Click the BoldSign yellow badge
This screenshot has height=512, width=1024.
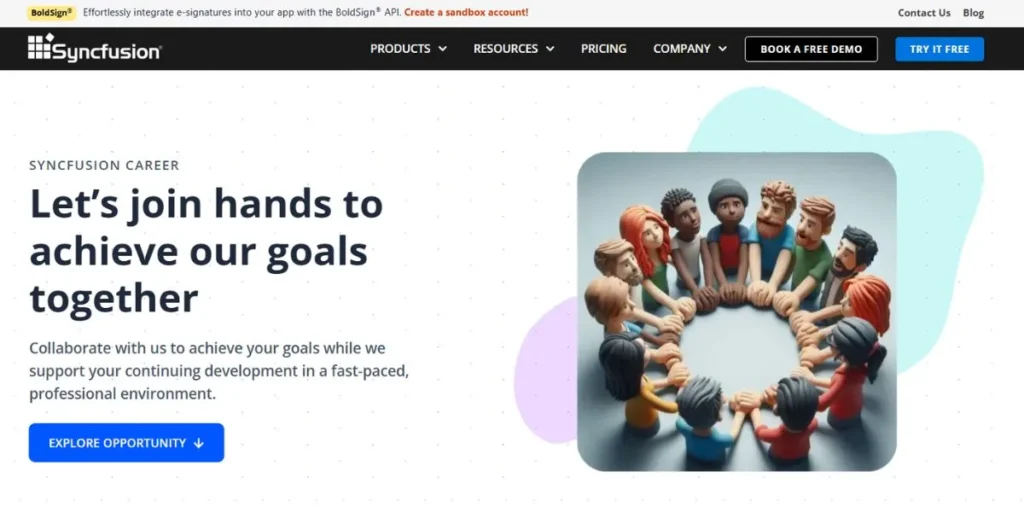(x=52, y=12)
